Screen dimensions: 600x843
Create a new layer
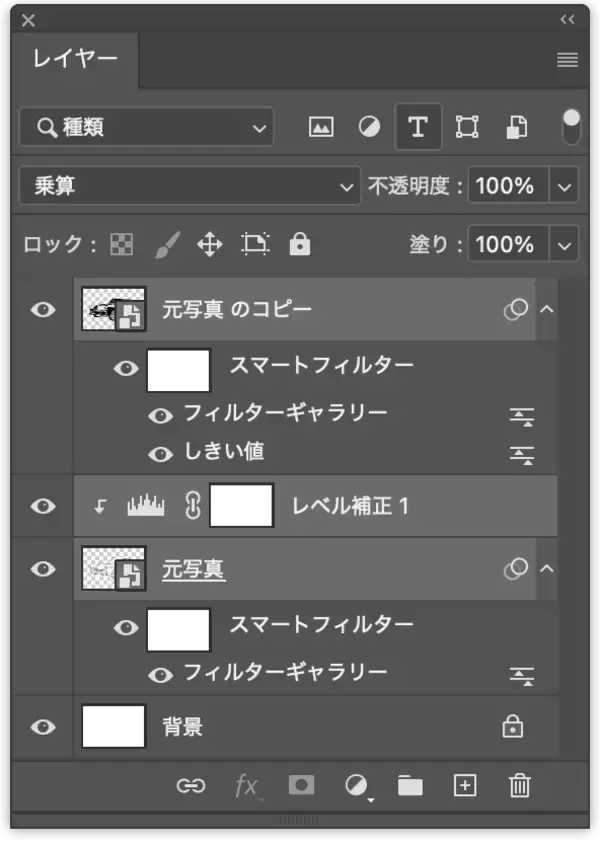click(465, 785)
